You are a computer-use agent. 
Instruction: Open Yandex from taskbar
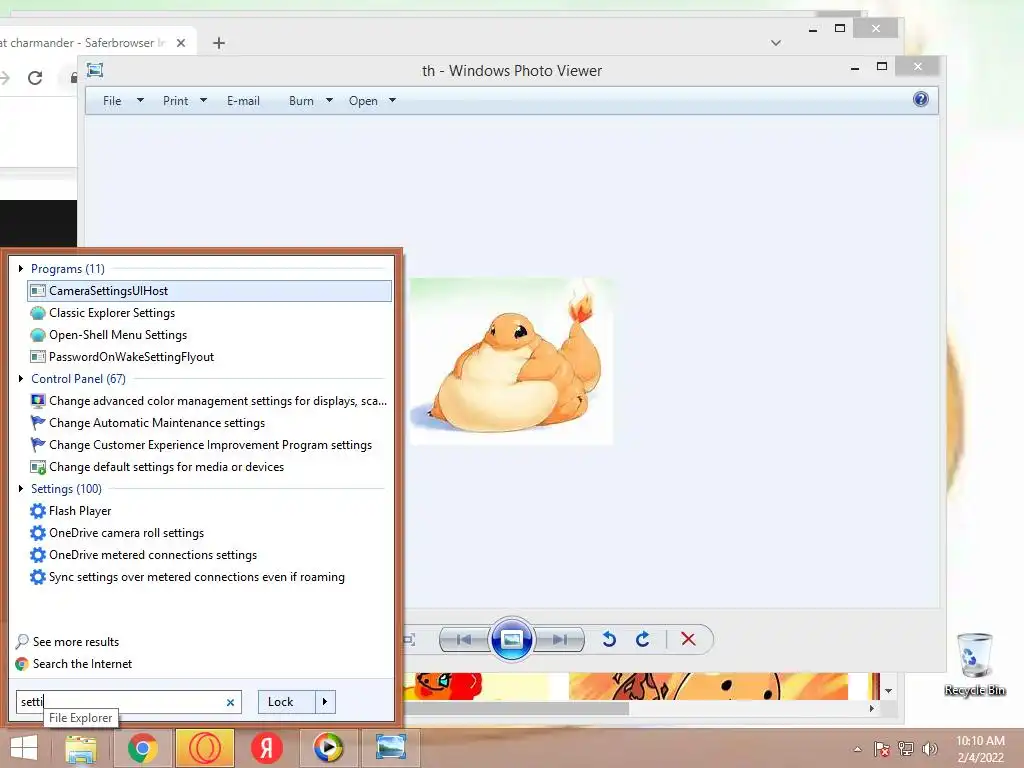click(x=266, y=748)
